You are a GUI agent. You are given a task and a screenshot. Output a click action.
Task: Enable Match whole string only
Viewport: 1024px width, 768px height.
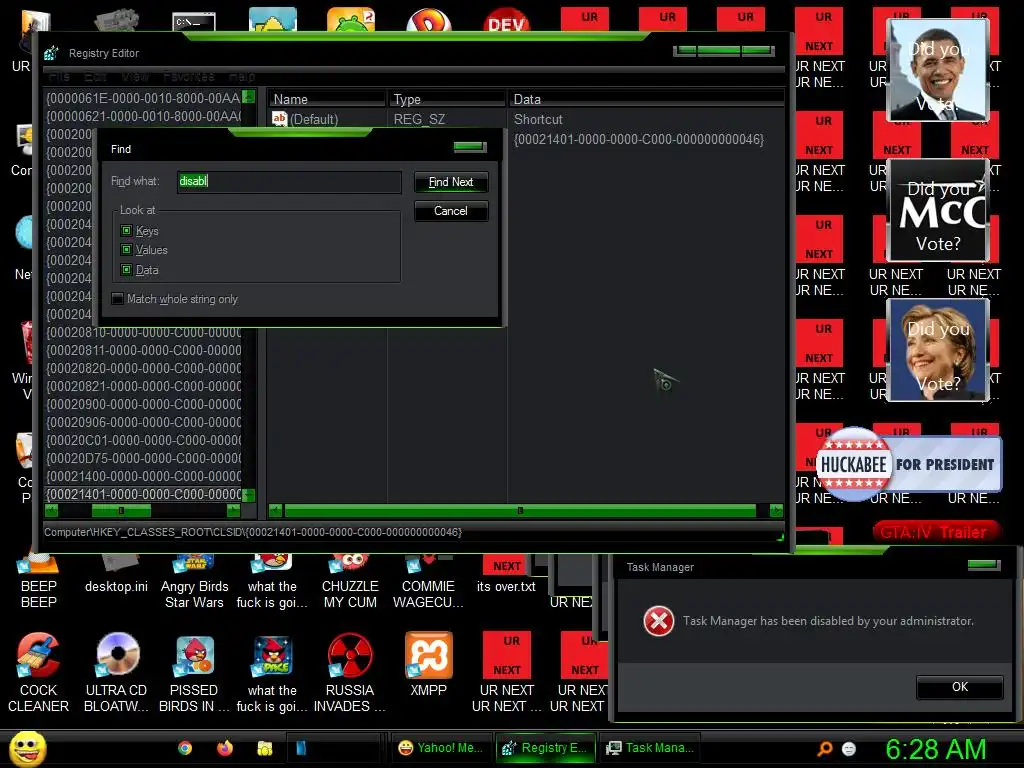click(118, 298)
